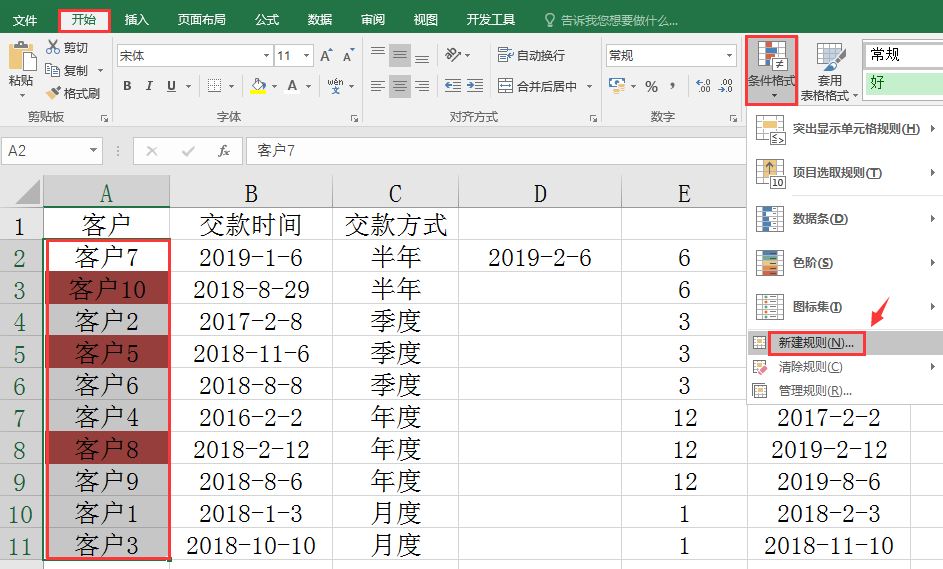The image size is (943, 569).
Task: Apply comma style icon
Action: pos(673,86)
